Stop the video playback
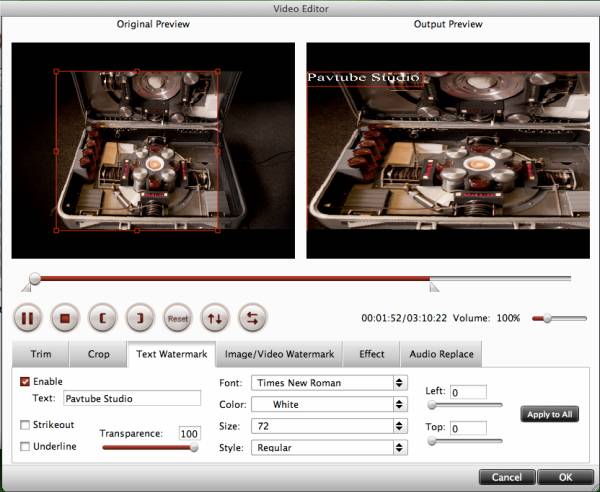Image resolution: width=600 pixels, height=492 pixels. click(65, 318)
